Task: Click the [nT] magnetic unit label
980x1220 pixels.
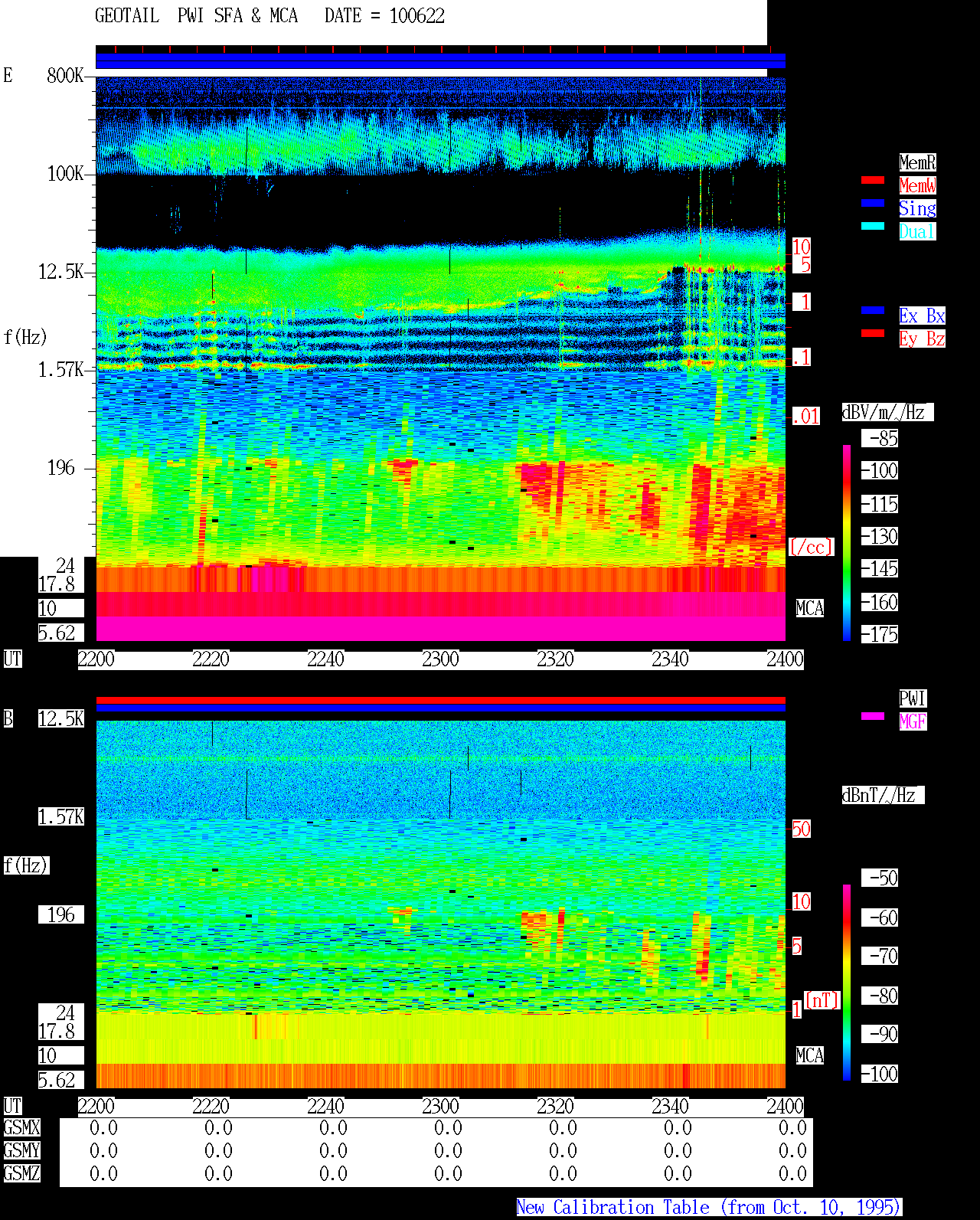Action: [x=822, y=1000]
